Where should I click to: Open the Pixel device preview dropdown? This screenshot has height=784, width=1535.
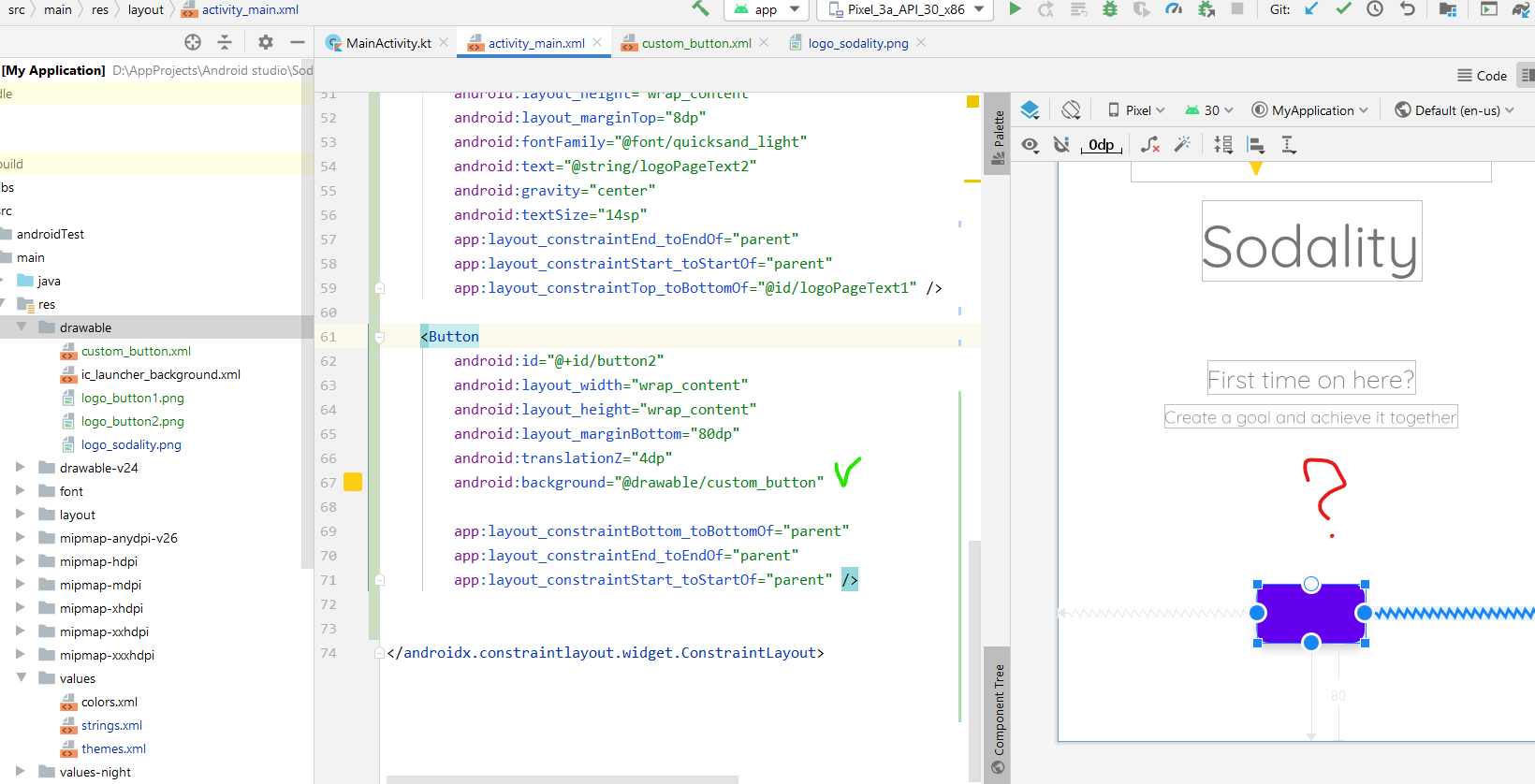pos(1136,110)
